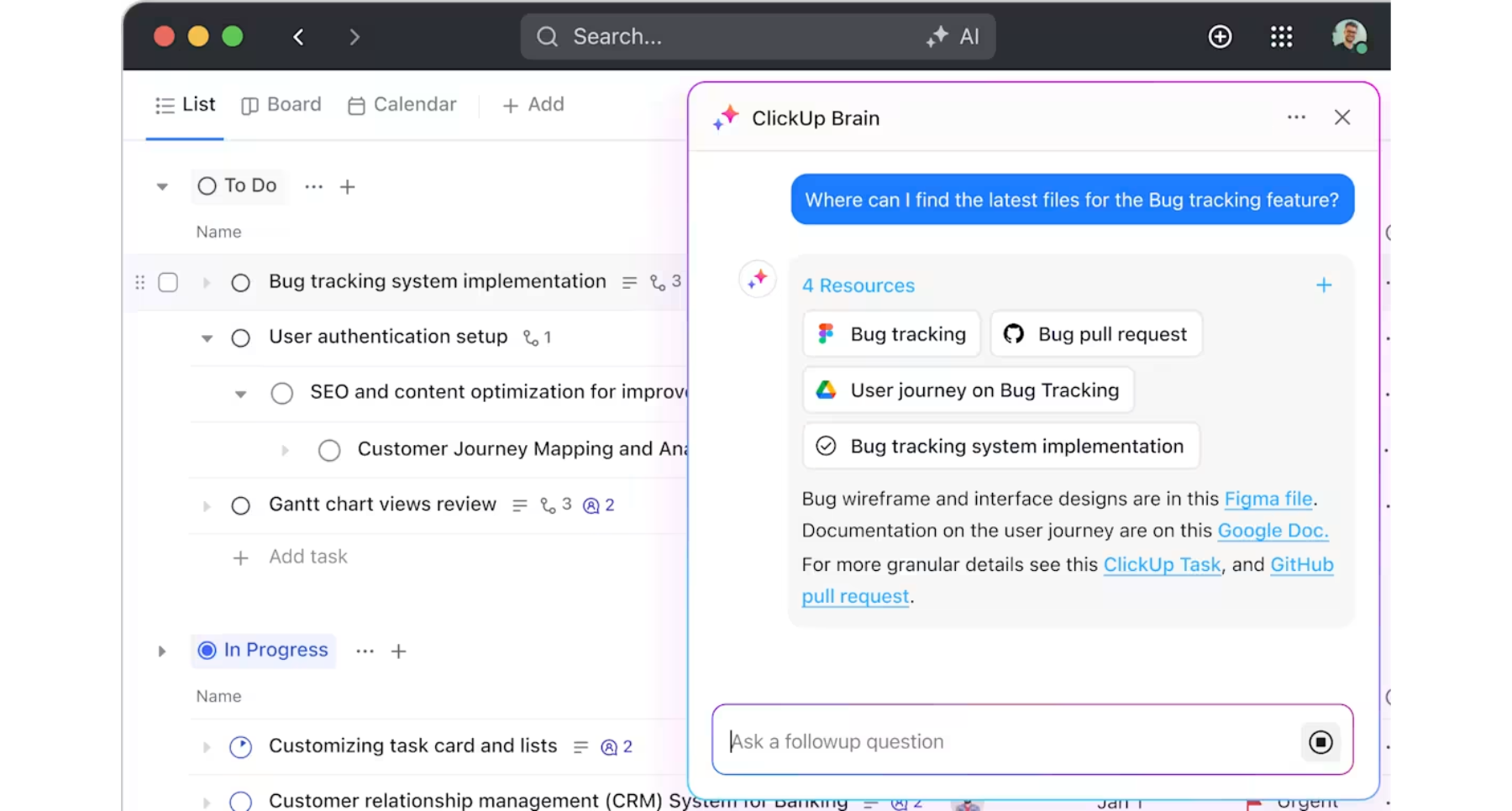
Task: Check the Bug tracking system implementation checkbox
Action: pyautogui.click(x=168, y=282)
